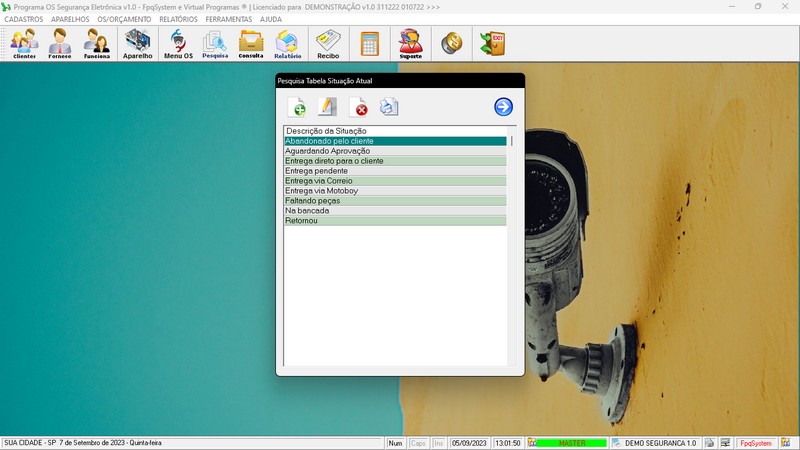Click the blue arrow exit button

coord(503,107)
